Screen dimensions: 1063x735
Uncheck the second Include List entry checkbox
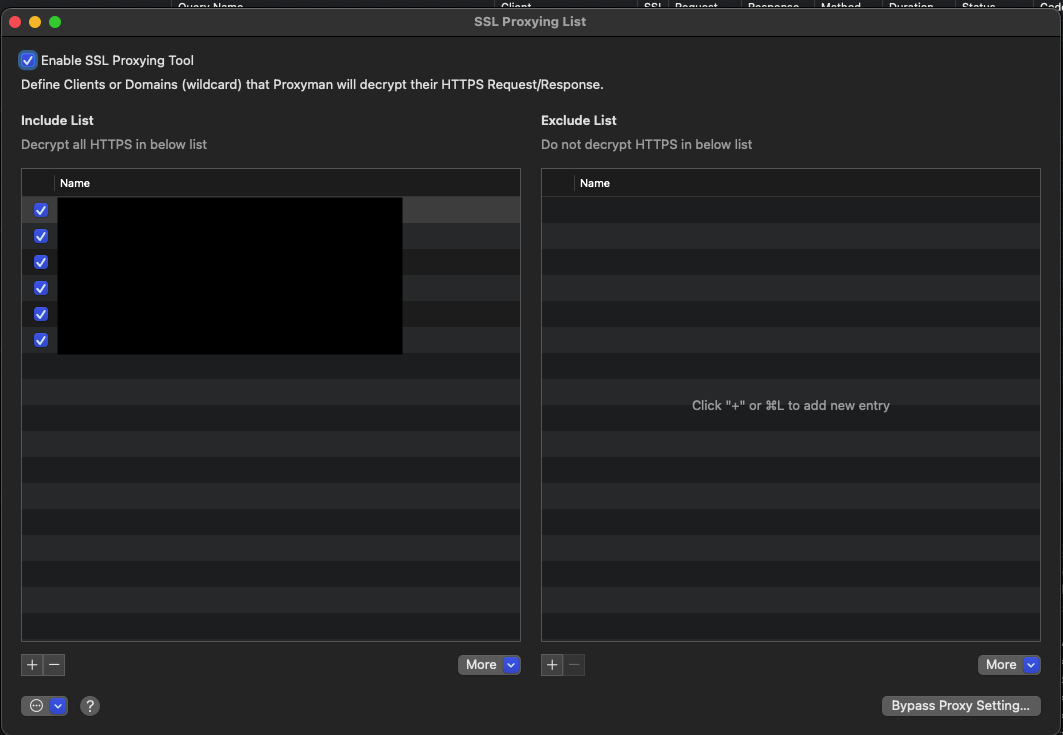[41, 236]
